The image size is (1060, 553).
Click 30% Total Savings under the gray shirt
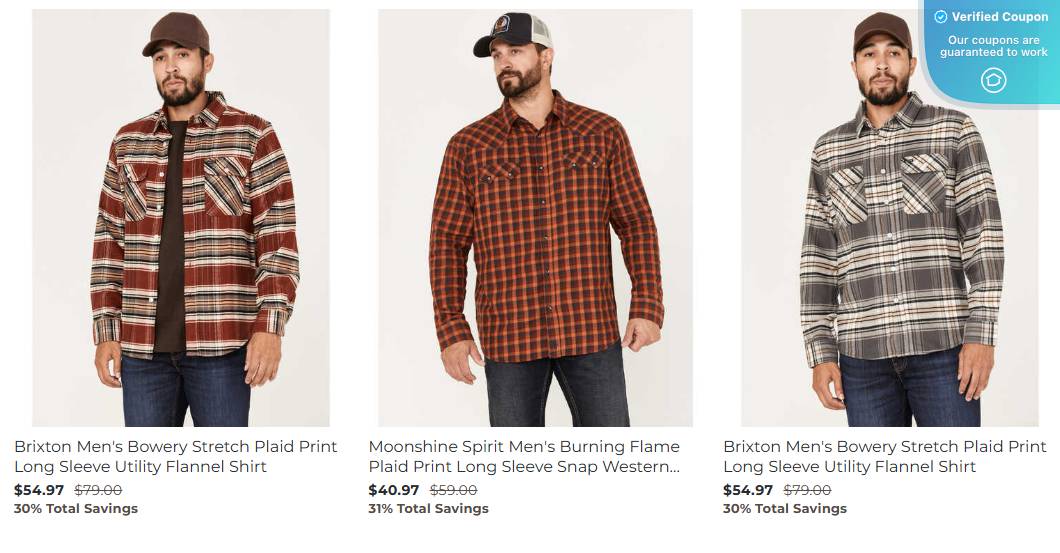tap(785, 508)
